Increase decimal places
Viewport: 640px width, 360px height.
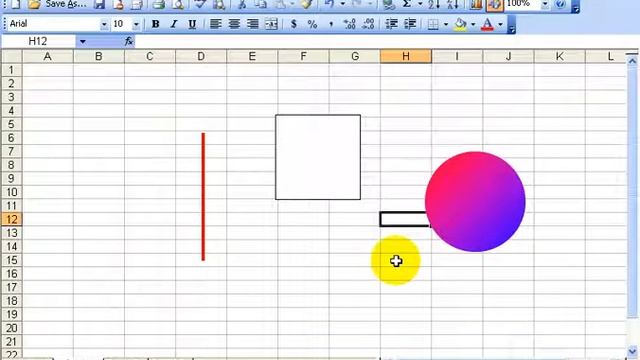tap(349, 24)
